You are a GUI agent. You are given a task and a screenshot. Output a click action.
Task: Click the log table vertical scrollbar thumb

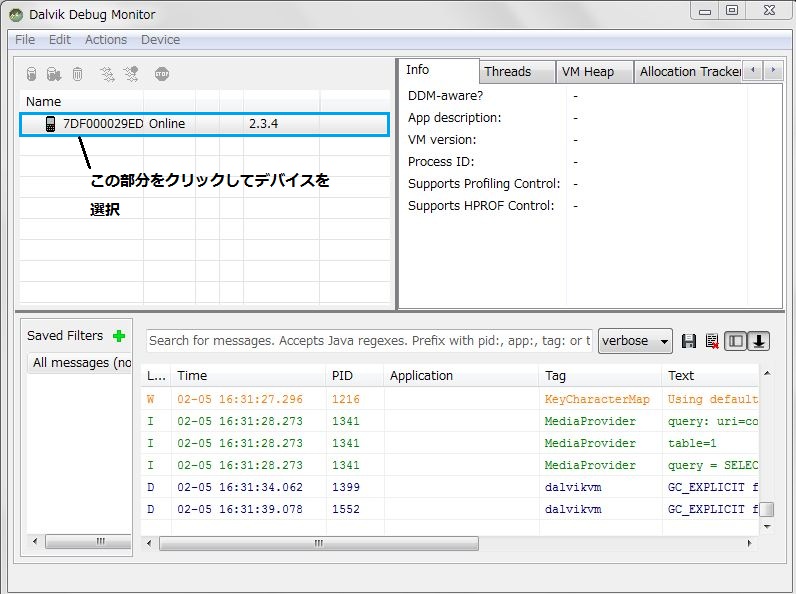tap(767, 509)
